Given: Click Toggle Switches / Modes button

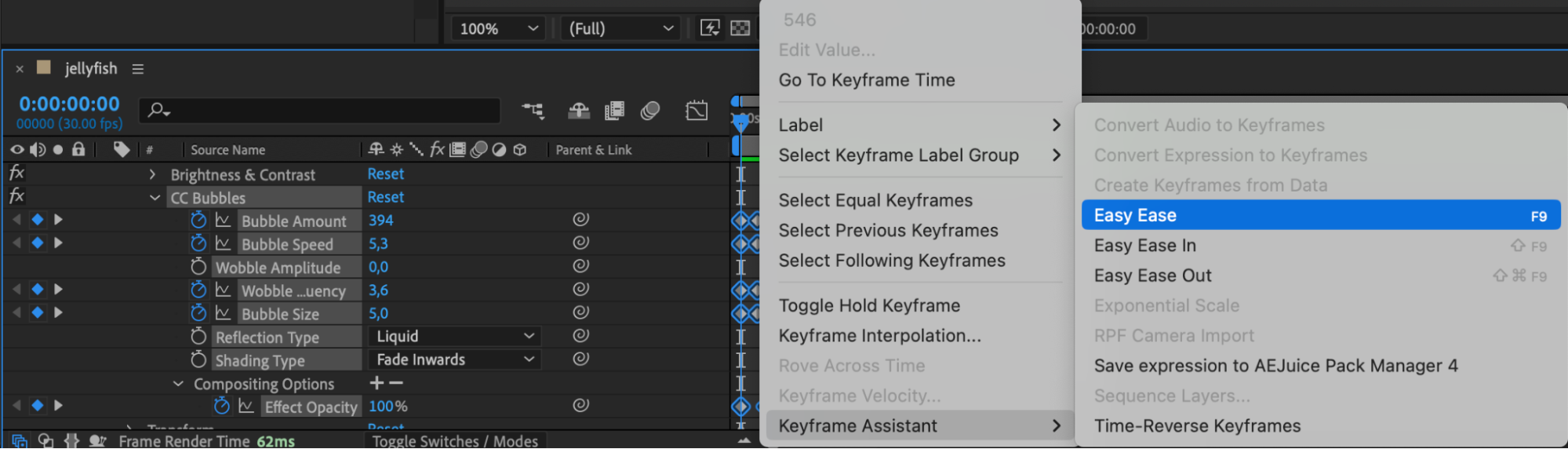Looking at the screenshot, I should 455,441.
